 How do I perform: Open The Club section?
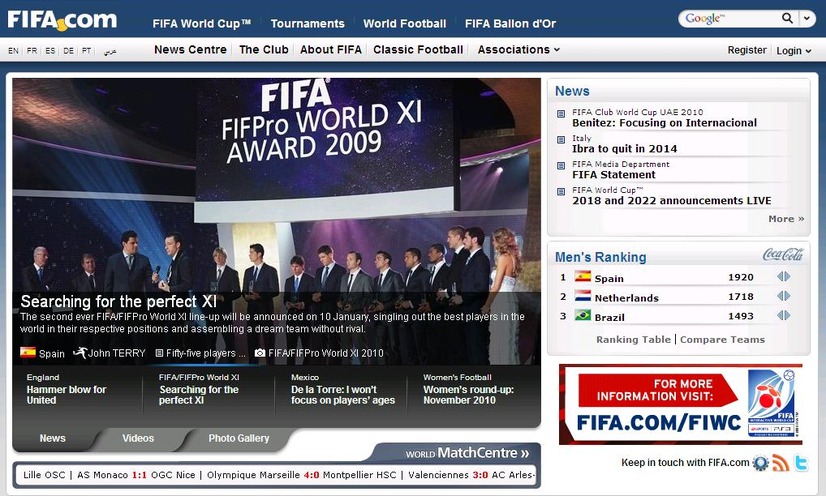click(x=263, y=49)
